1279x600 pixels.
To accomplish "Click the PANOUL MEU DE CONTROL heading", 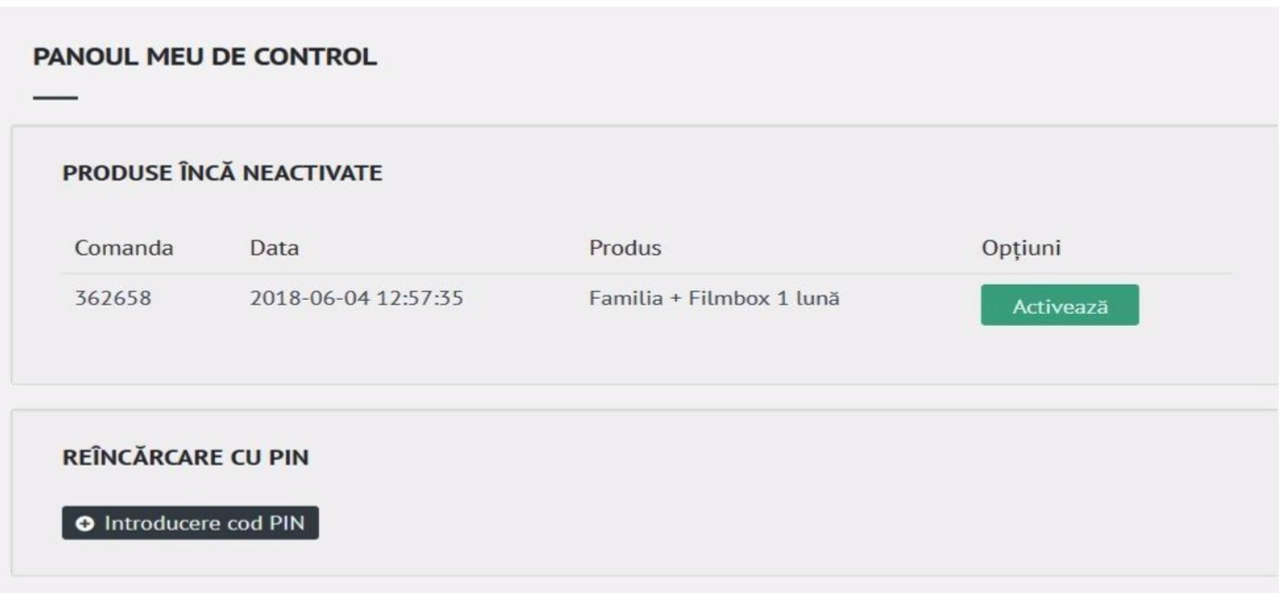I will click(x=205, y=58).
